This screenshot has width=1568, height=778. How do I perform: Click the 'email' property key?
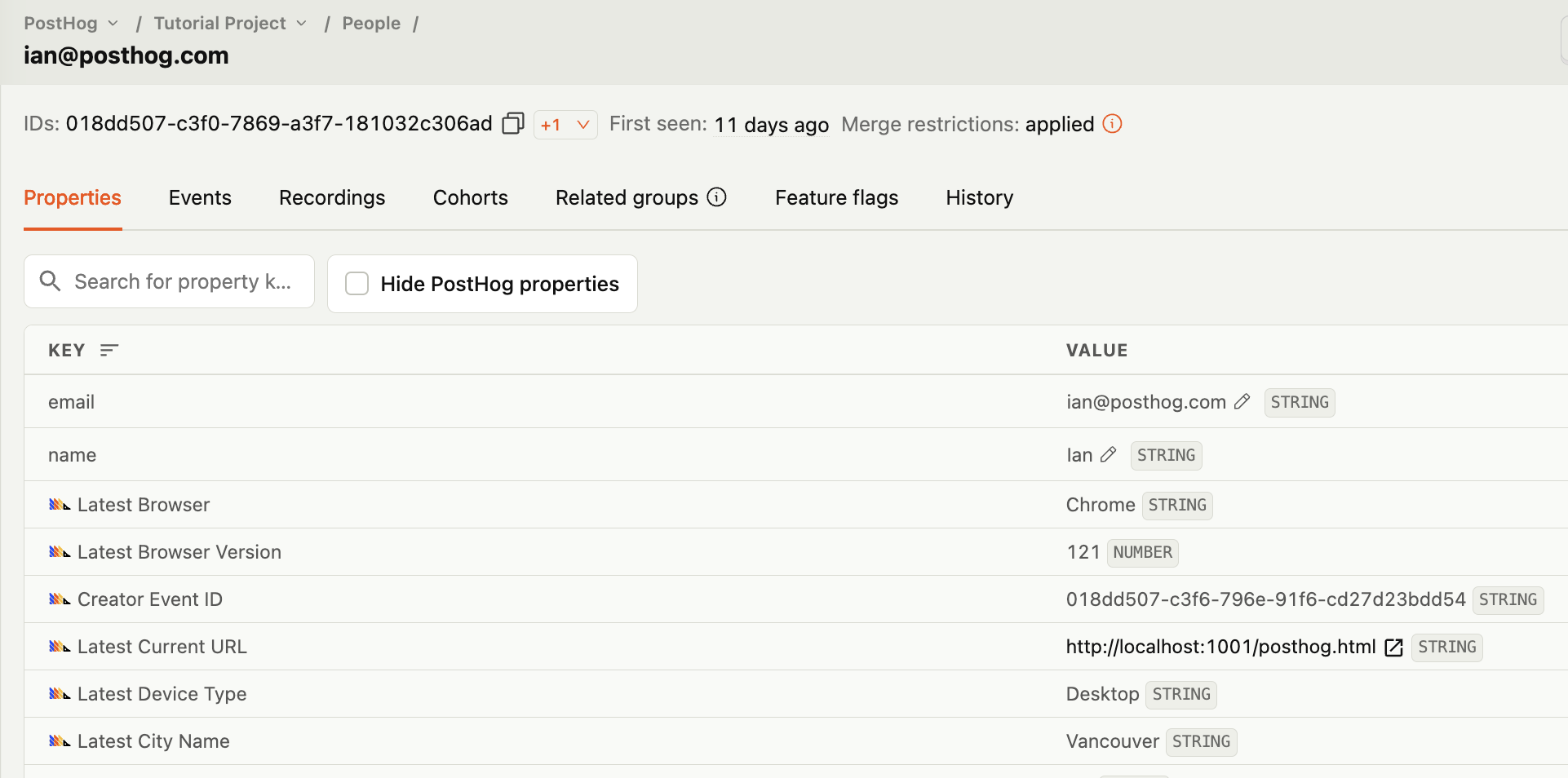71,402
